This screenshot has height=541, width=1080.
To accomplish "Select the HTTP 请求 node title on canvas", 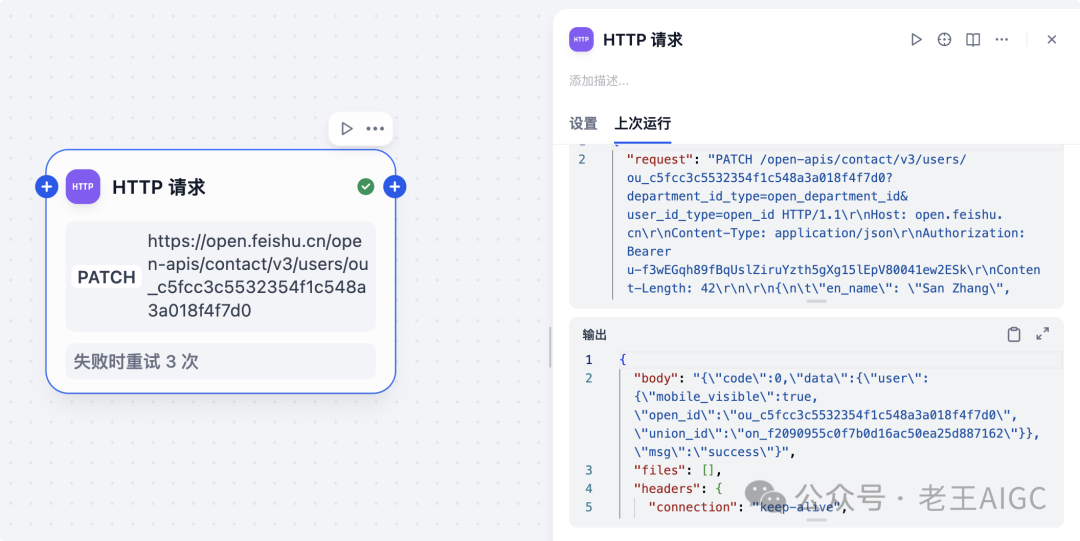I will [159, 187].
